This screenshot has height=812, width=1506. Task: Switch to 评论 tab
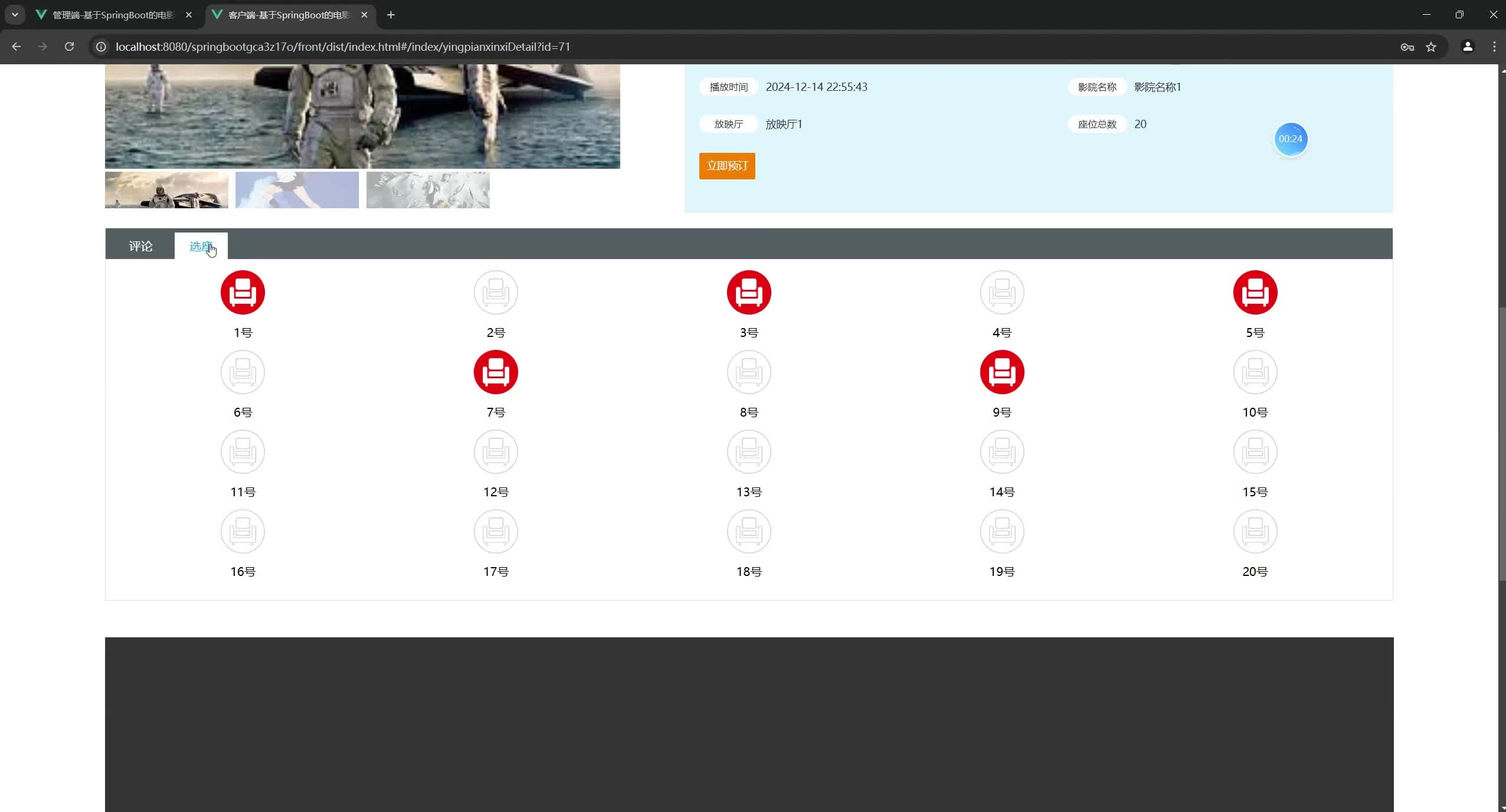[x=140, y=246]
